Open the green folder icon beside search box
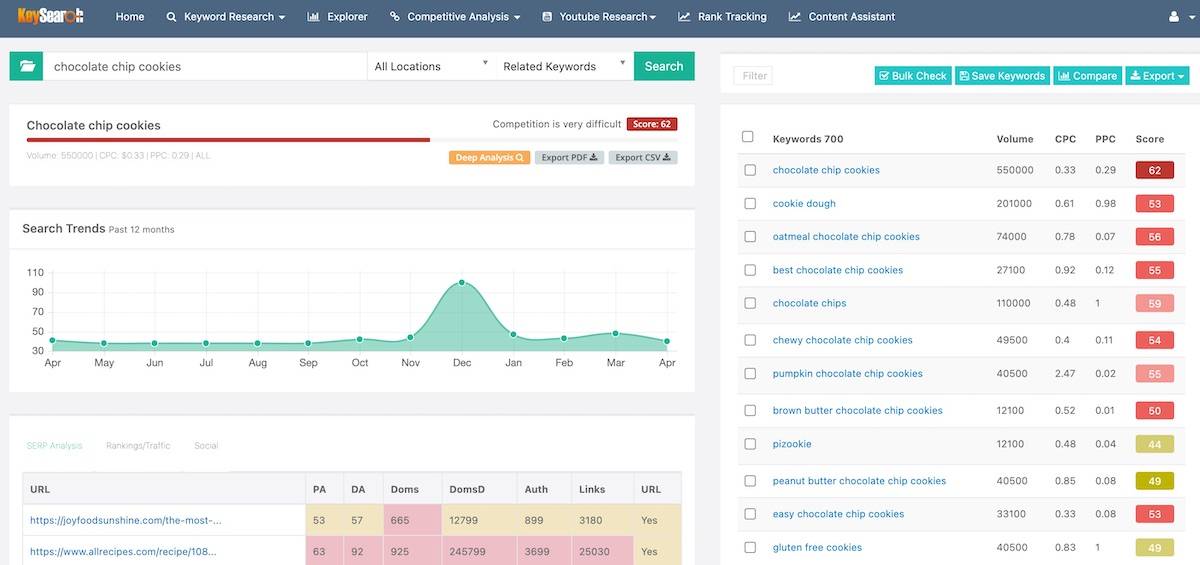Viewport: 1200px width, 565px height. click(x=27, y=66)
